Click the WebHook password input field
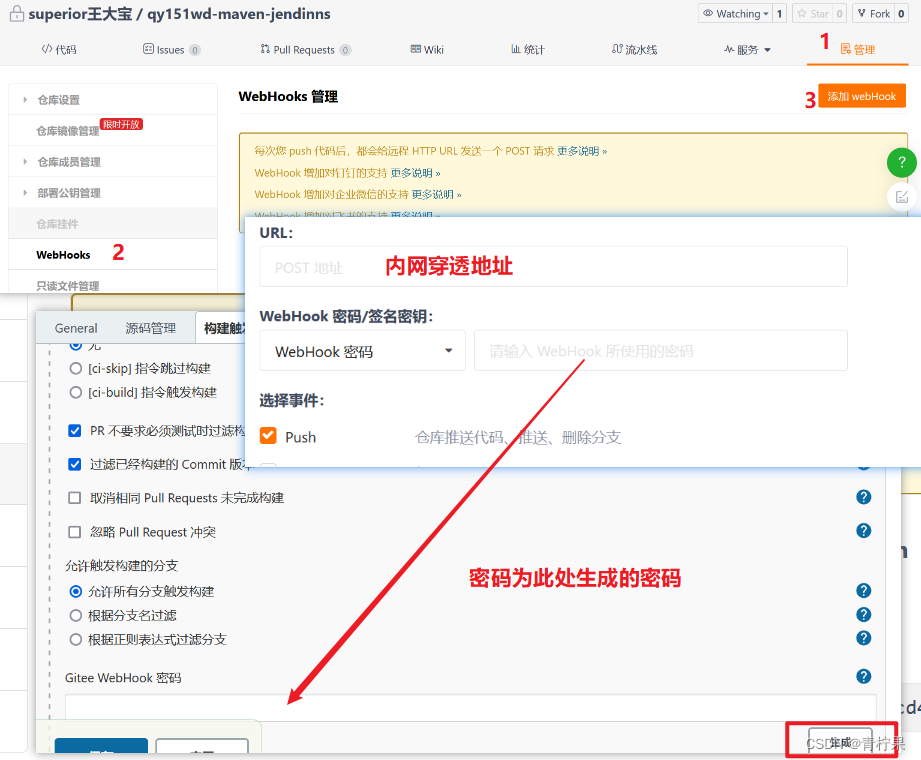921x760 pixels. coord(660,351)
